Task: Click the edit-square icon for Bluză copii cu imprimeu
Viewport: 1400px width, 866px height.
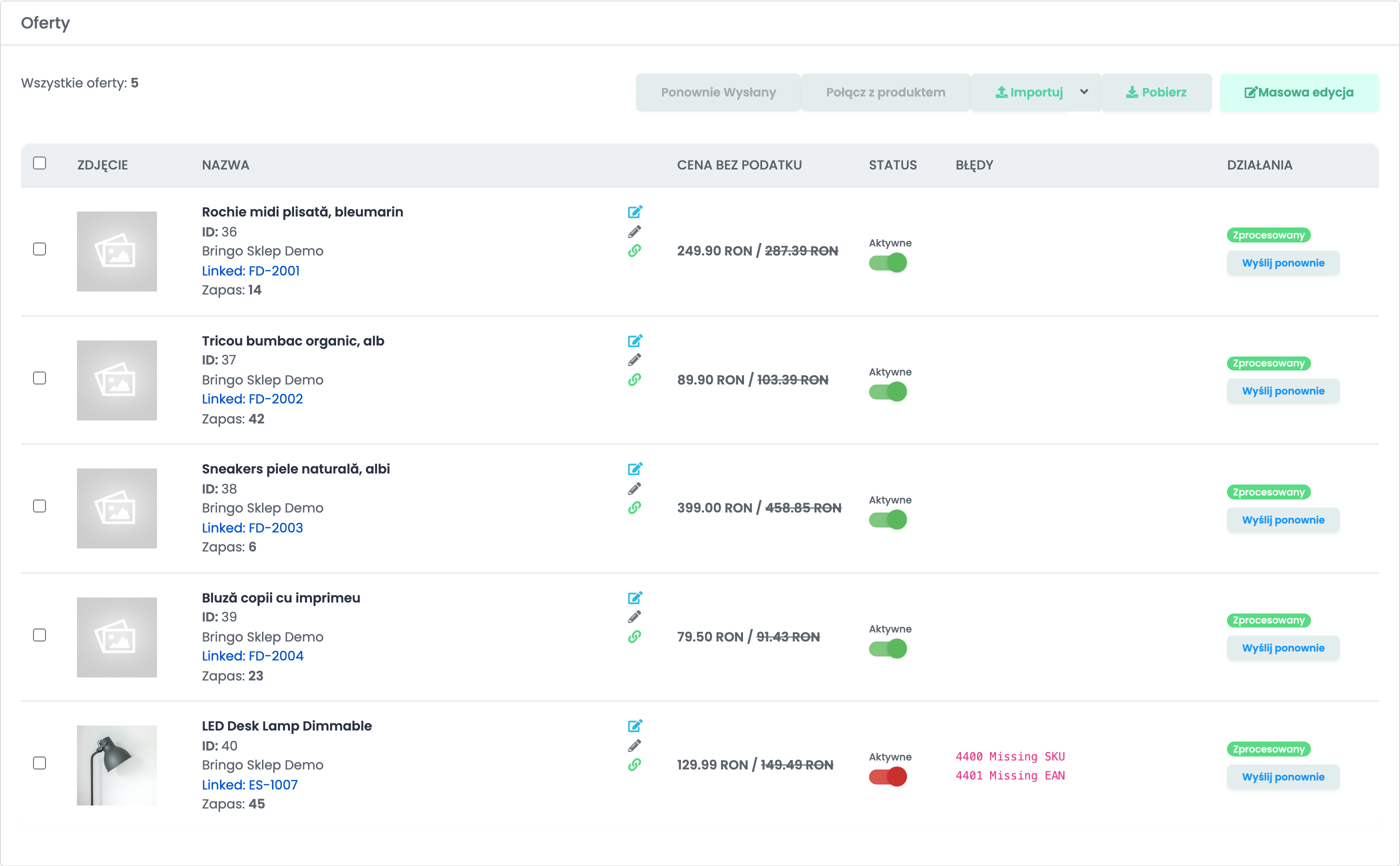Action: click(x=634, y=598)
